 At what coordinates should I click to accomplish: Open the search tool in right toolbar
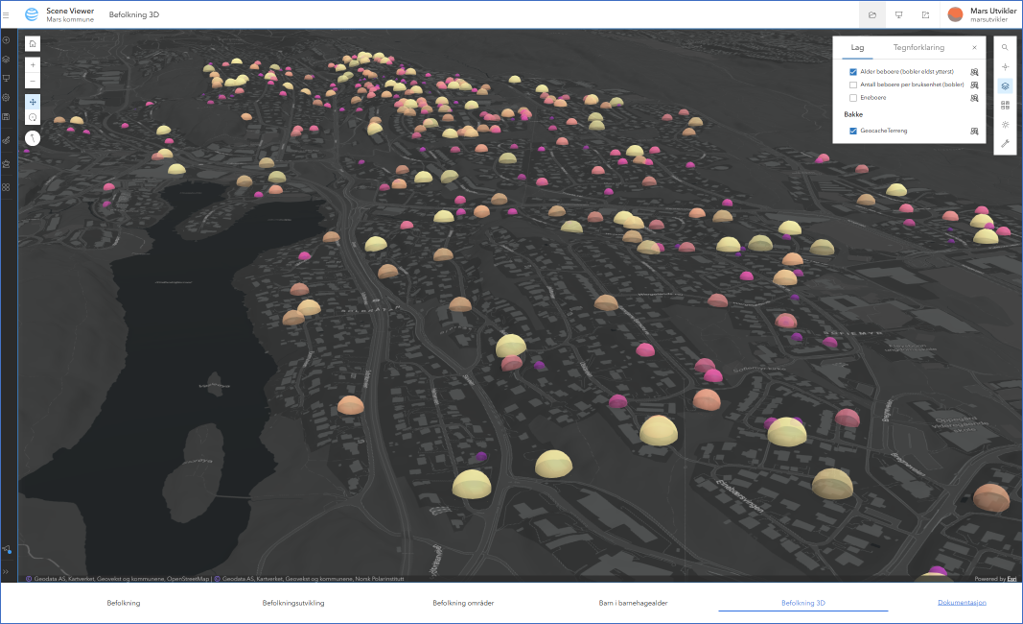[x=1005, y=47]
